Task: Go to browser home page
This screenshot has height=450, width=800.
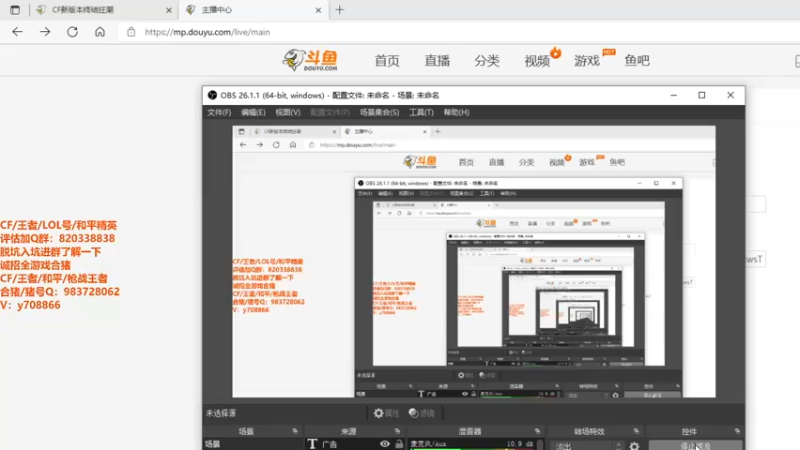Action: [x=100, y=32]
